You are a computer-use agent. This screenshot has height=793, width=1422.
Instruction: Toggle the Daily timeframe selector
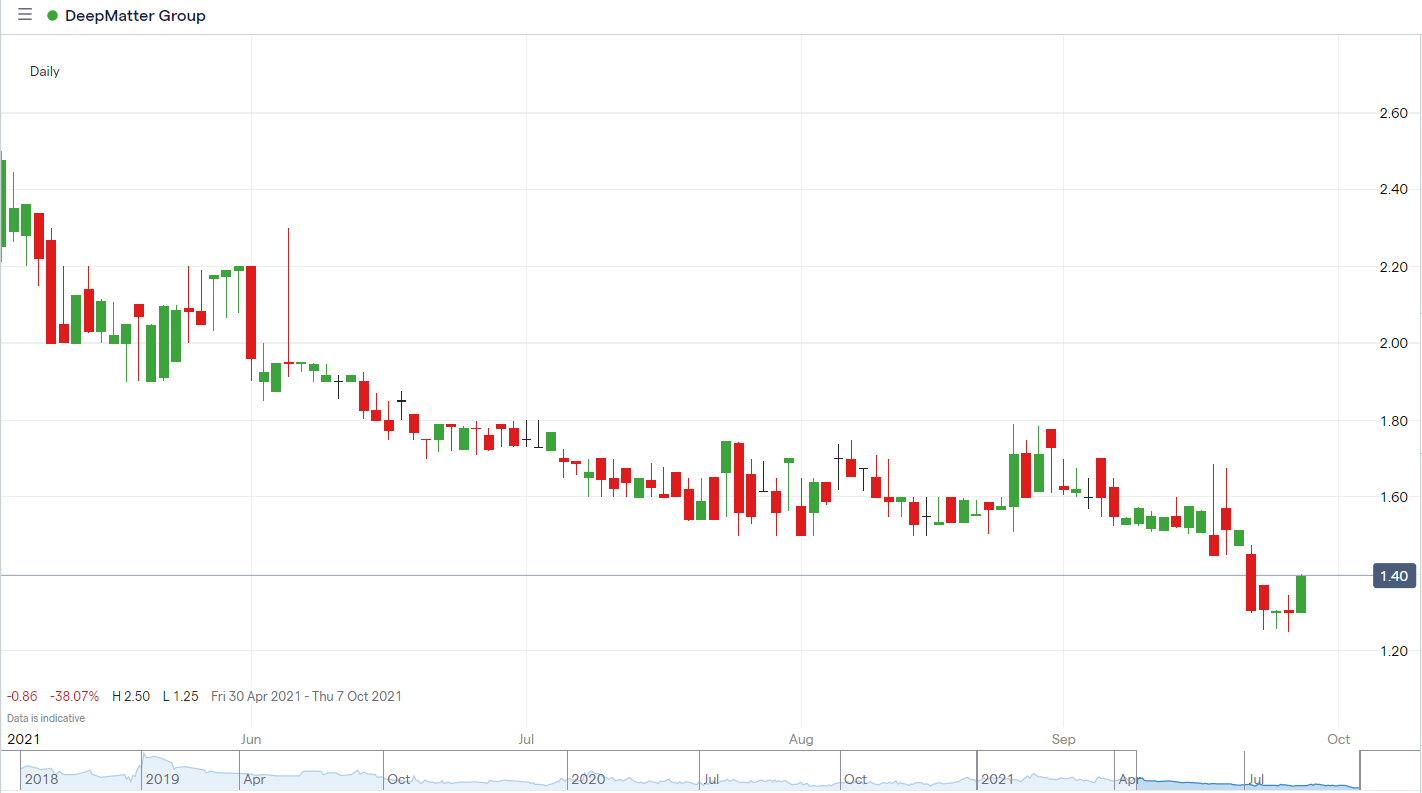click(x=44, y=71)
